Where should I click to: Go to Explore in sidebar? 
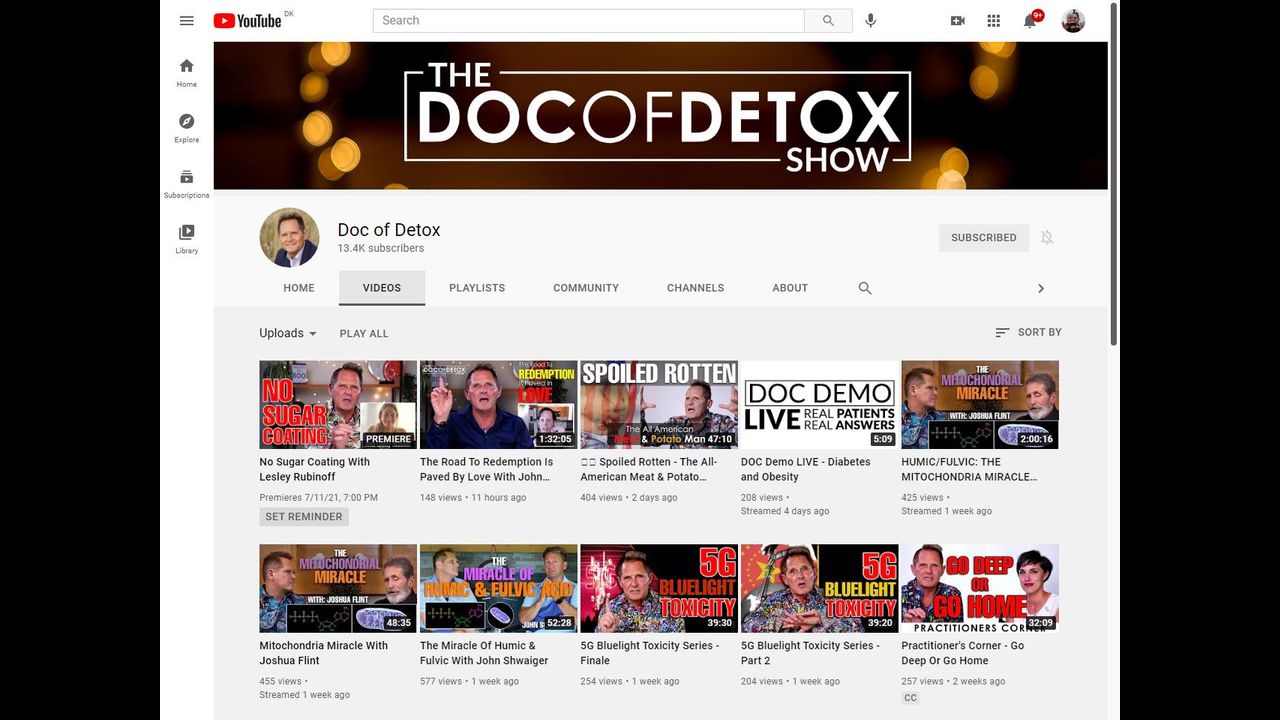(x=187, y=128)
